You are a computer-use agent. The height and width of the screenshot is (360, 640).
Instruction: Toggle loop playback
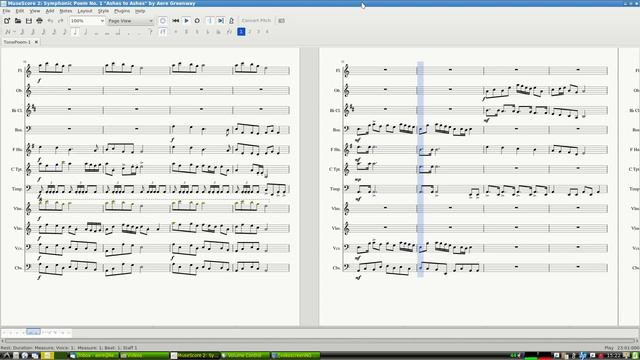[x=197, y=20]
